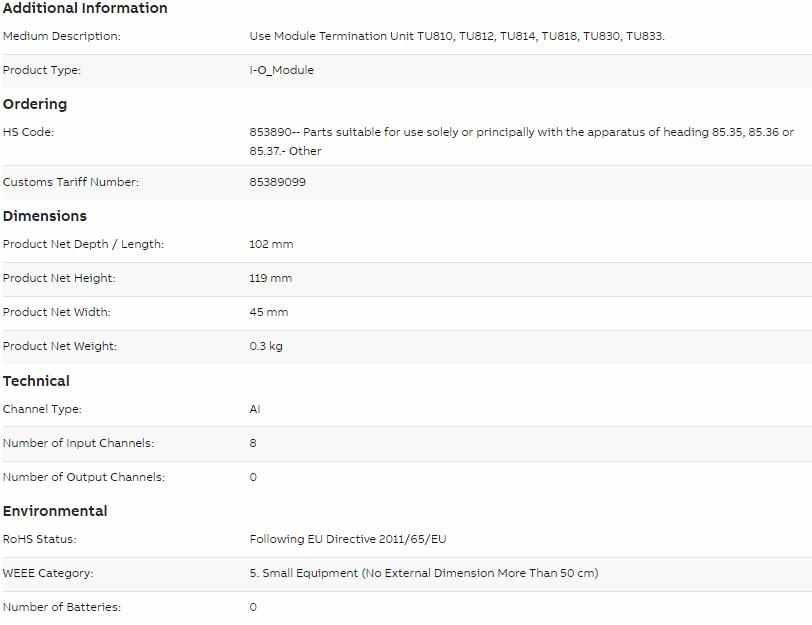
Task: Click the Number of Output Channels label
Action: click(x=84, y=477)
